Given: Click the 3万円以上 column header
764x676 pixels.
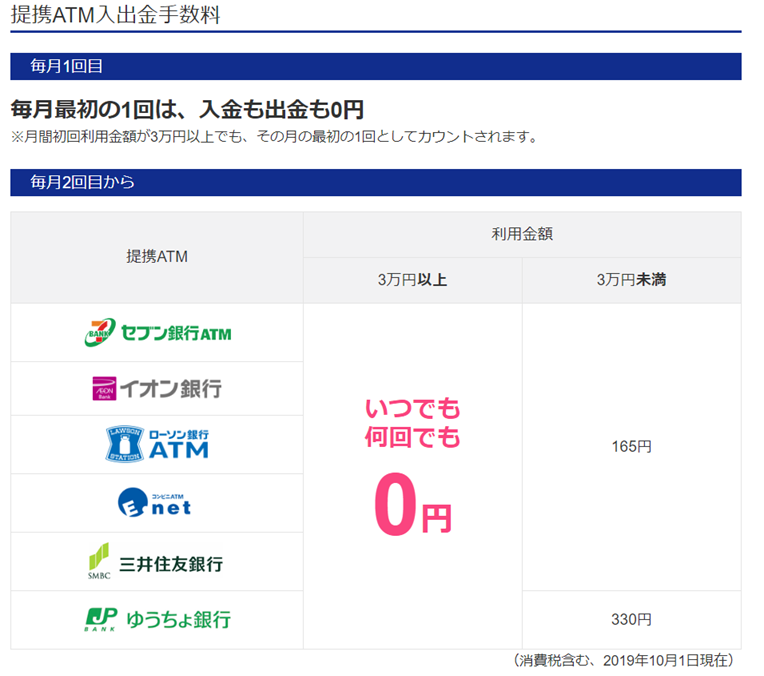Looking at the screenshot, I should 413,280.
